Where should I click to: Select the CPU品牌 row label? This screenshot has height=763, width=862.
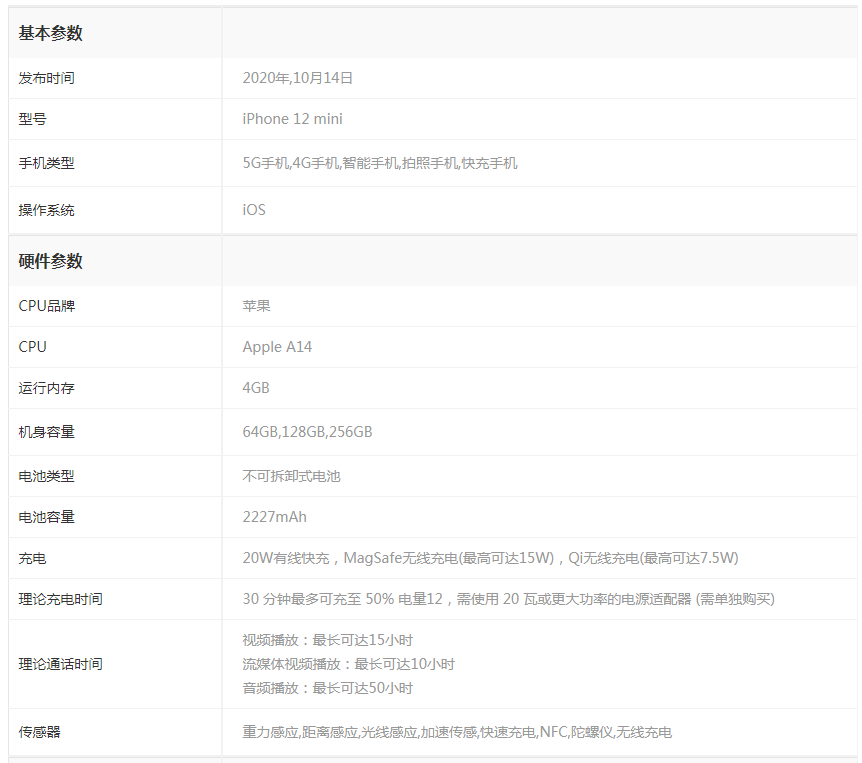click(x=47, y=306)
